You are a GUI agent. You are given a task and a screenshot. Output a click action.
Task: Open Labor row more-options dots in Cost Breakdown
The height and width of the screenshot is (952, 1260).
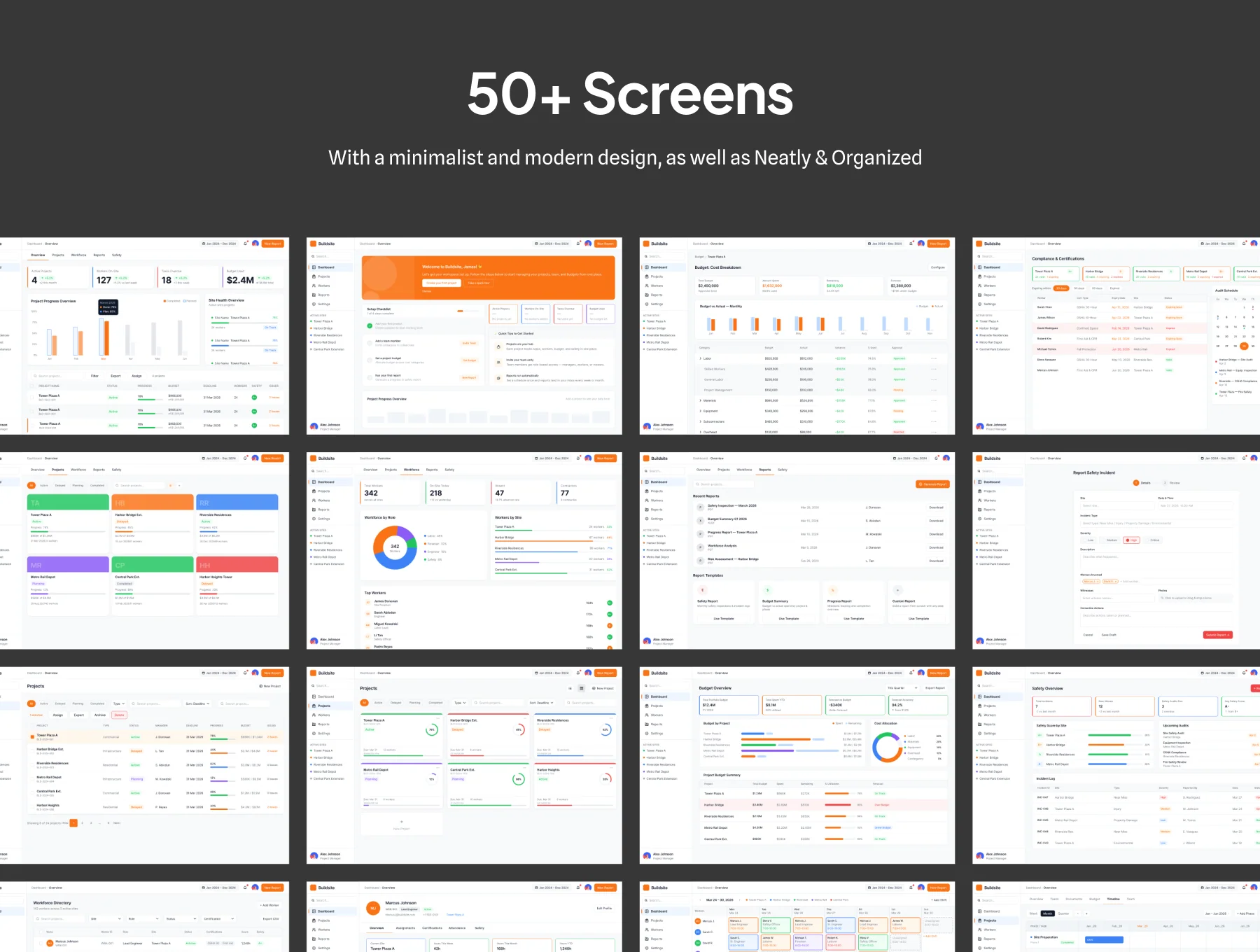point(934,358)
